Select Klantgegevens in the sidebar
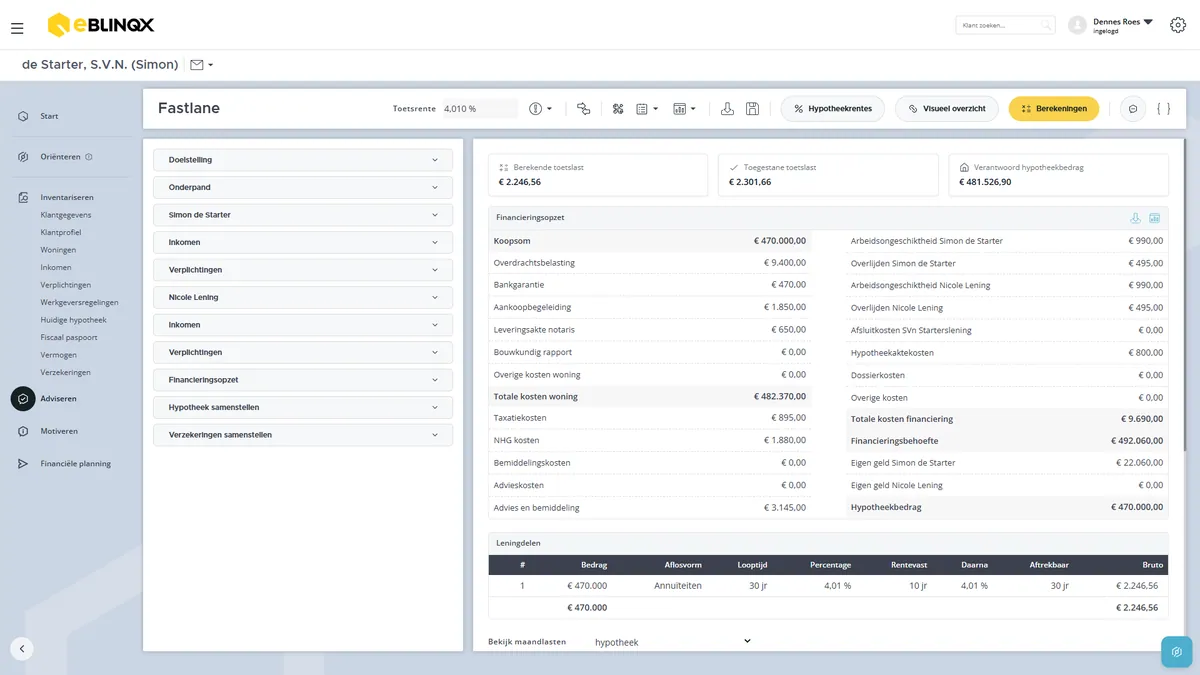The image size is (1200, 675). coord(66,215)
